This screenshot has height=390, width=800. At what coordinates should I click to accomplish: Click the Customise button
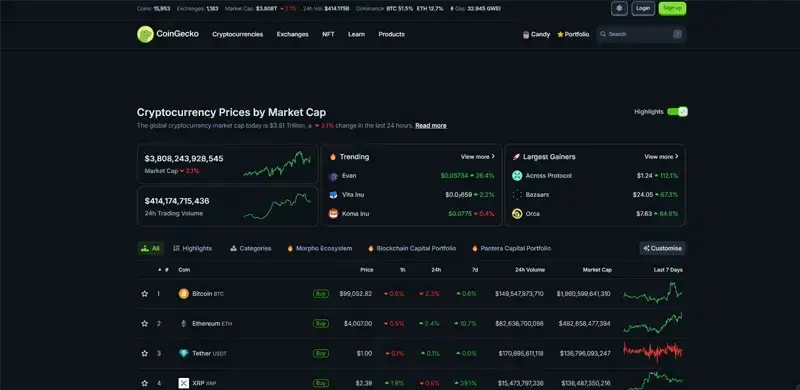click(x=662, y=249)
